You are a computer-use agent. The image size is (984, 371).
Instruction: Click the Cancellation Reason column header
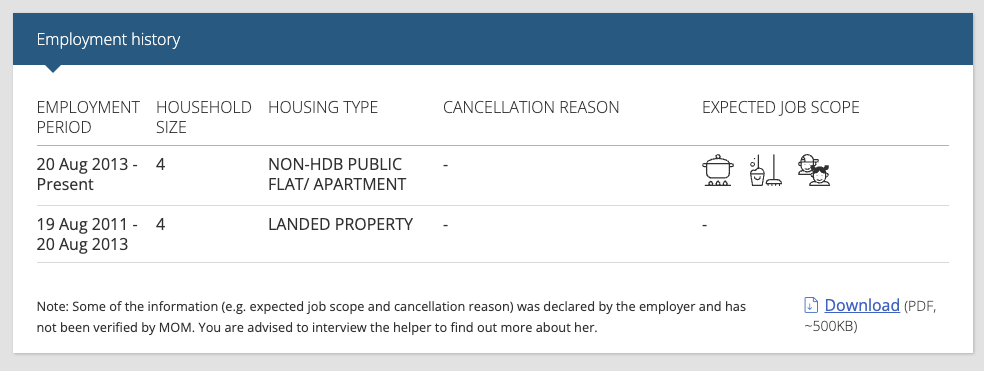pos(531,107)
